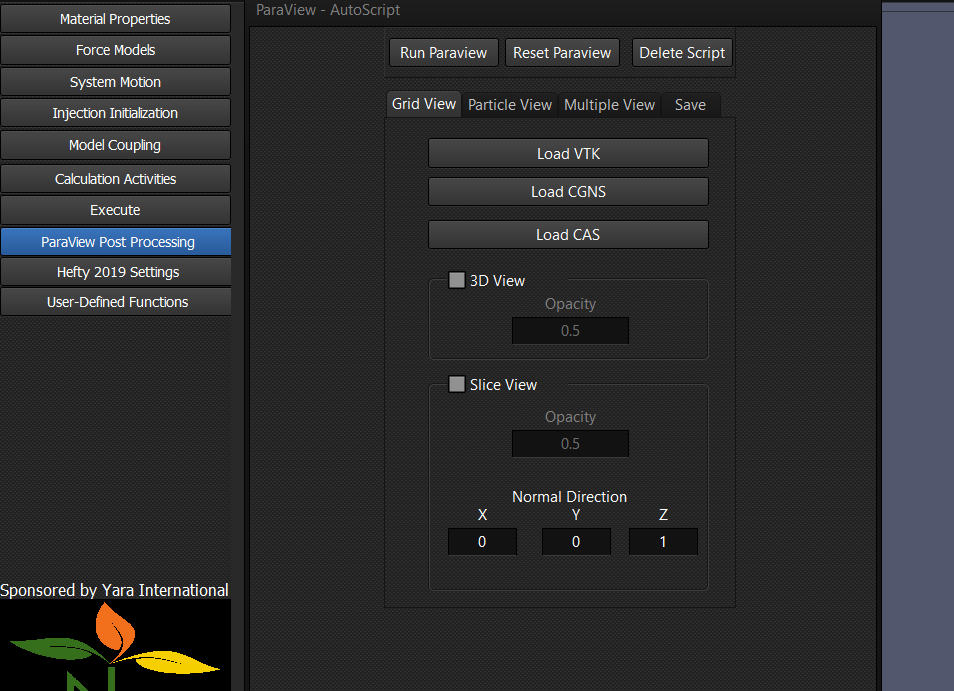This screenshot has width=954, height=691.
Task: Select ParaView Post Processing entry
Action: coord(116,241)
